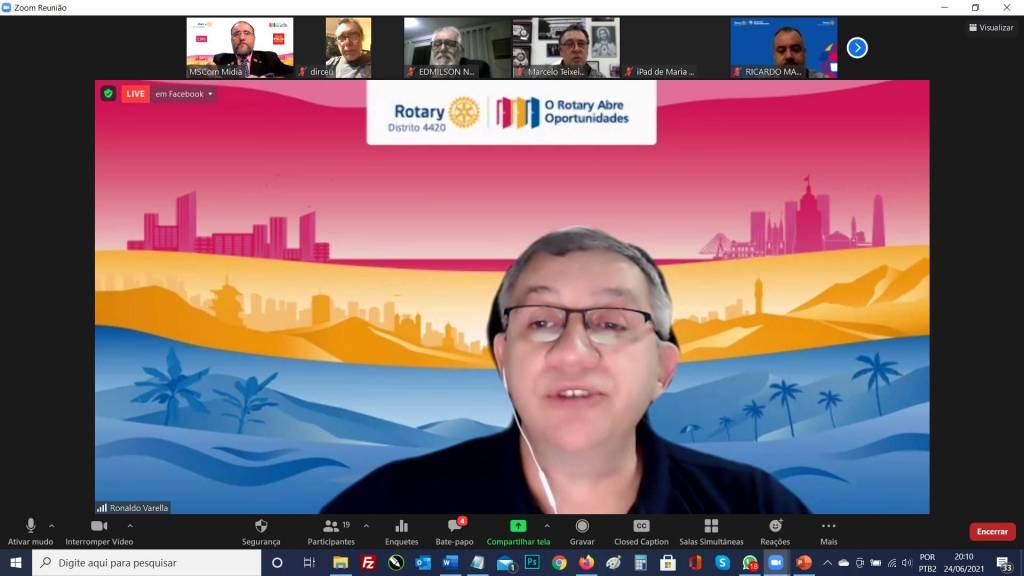Viewport: 1024px width, 576px height.
Task: Open the Mais options menu
Action: point(828,530)
